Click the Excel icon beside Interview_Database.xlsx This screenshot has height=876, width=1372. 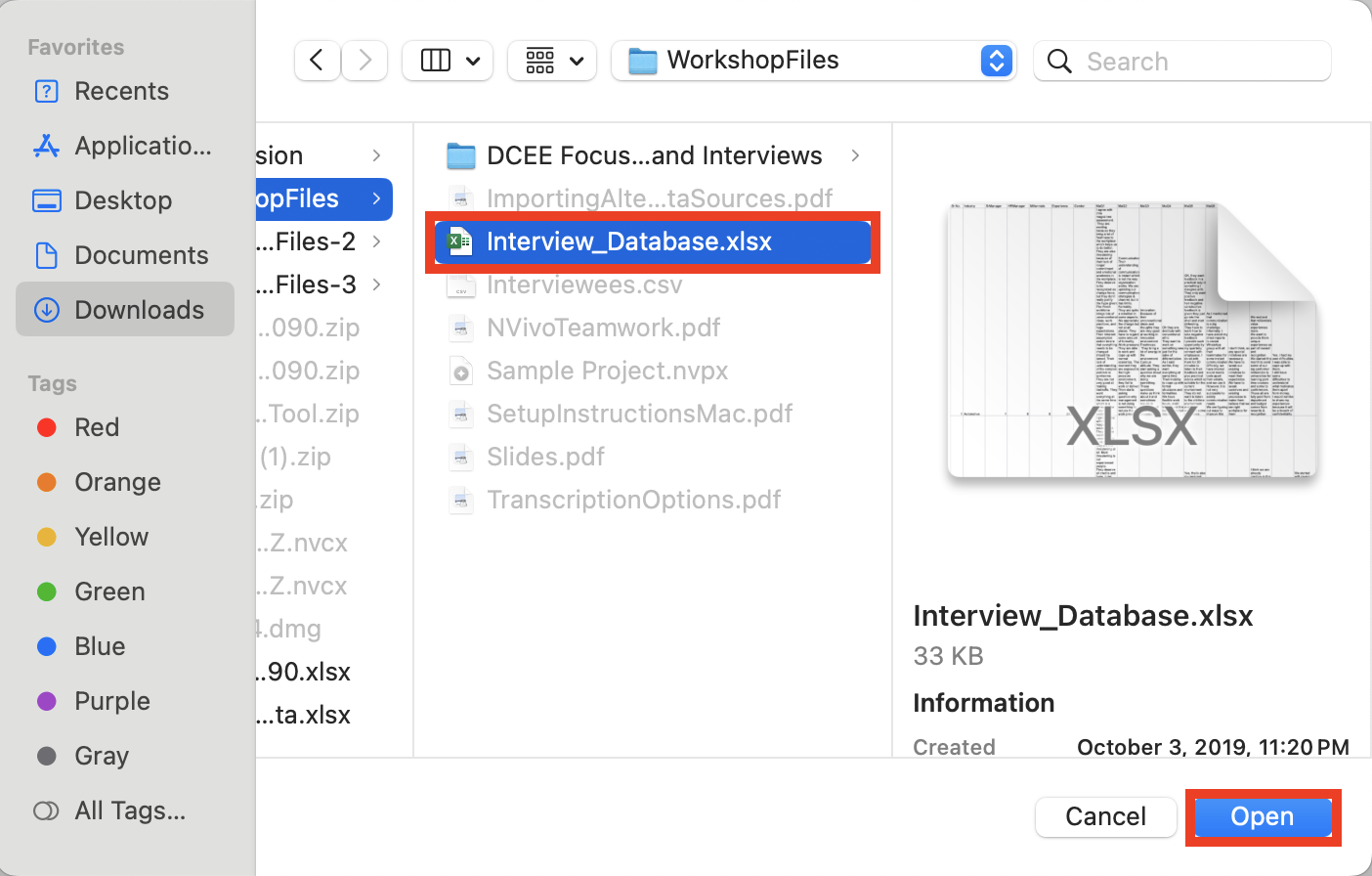[460, 241]
